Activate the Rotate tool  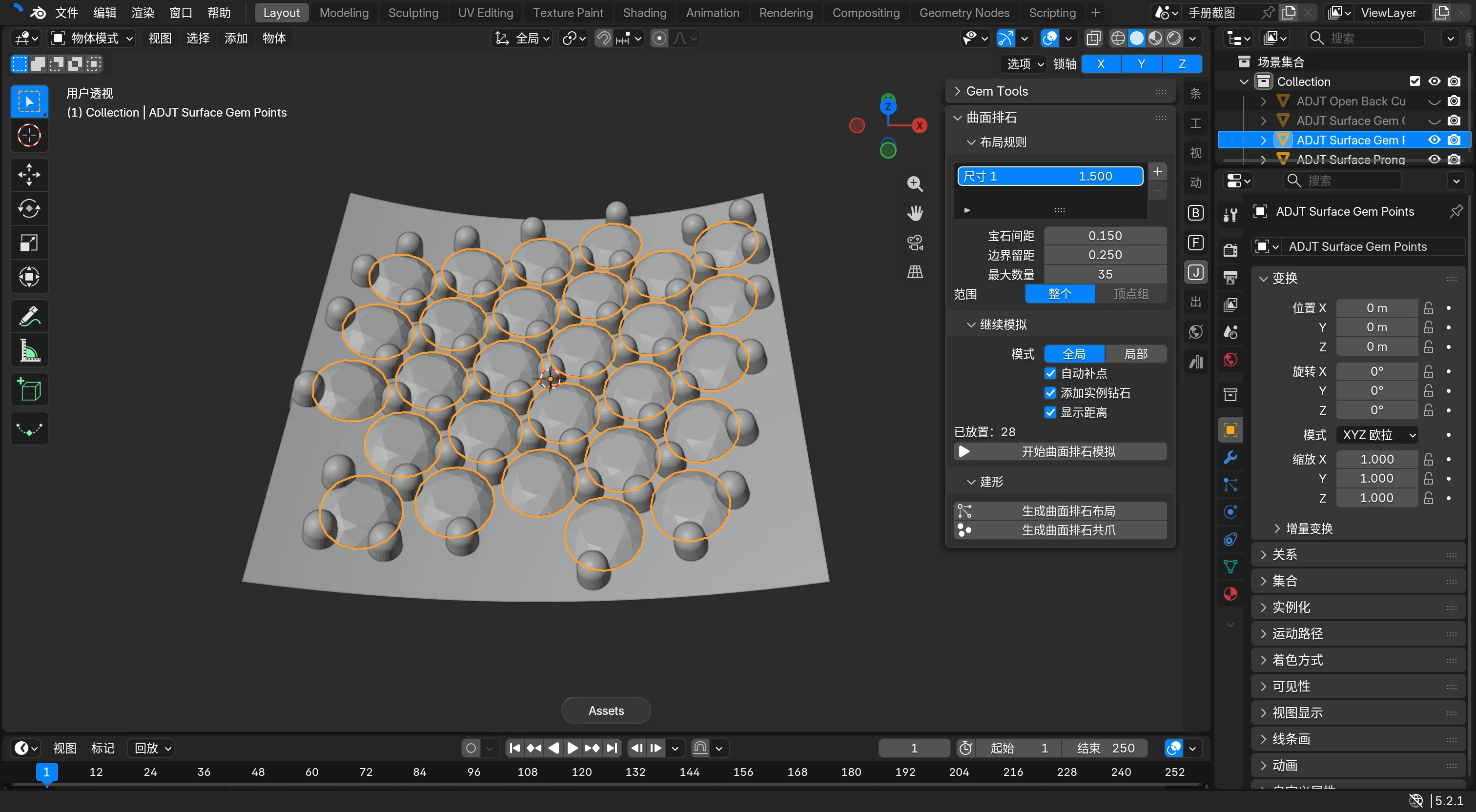pos(29,208)
